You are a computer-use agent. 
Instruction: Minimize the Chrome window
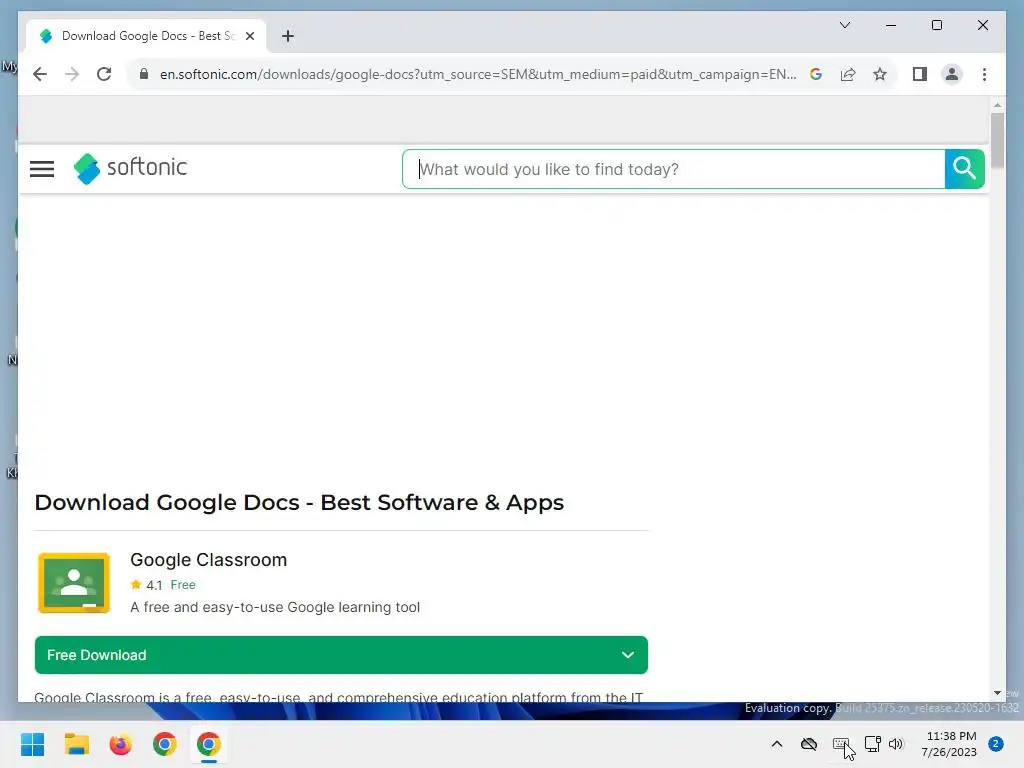pyautogui.click(x=891, y=25)
